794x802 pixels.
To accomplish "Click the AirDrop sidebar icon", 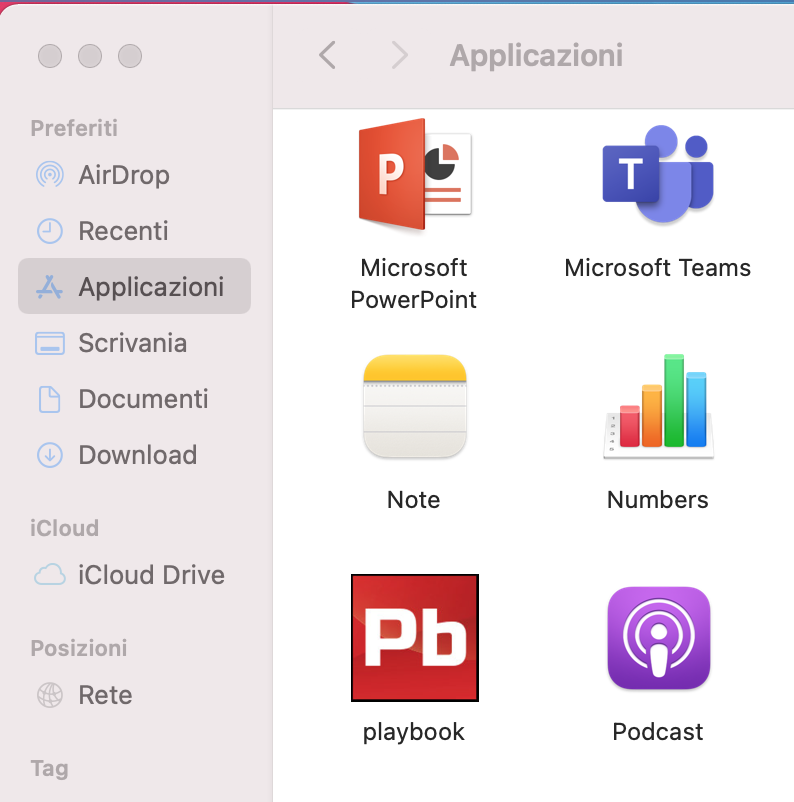I will click(x=50, y=175).
